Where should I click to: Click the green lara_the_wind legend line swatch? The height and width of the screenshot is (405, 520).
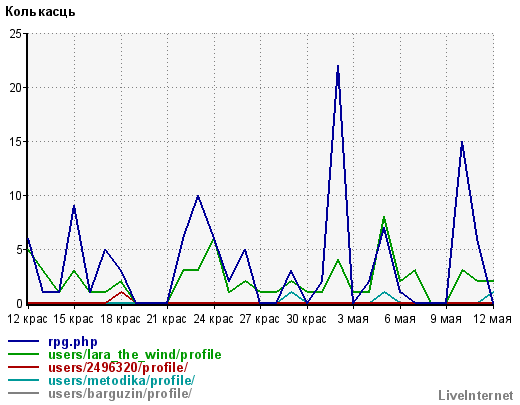point(23,354)
